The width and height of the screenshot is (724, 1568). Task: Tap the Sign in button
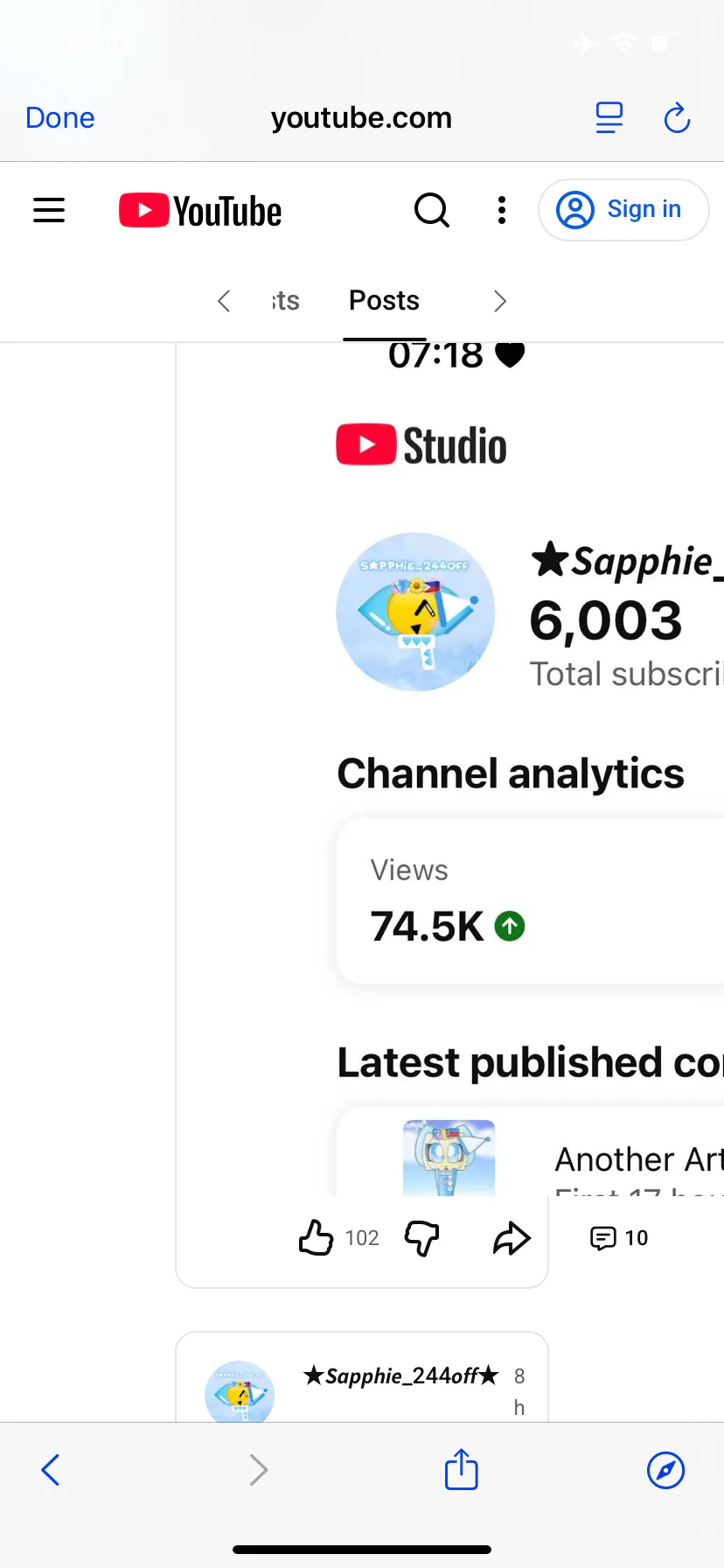623,210
